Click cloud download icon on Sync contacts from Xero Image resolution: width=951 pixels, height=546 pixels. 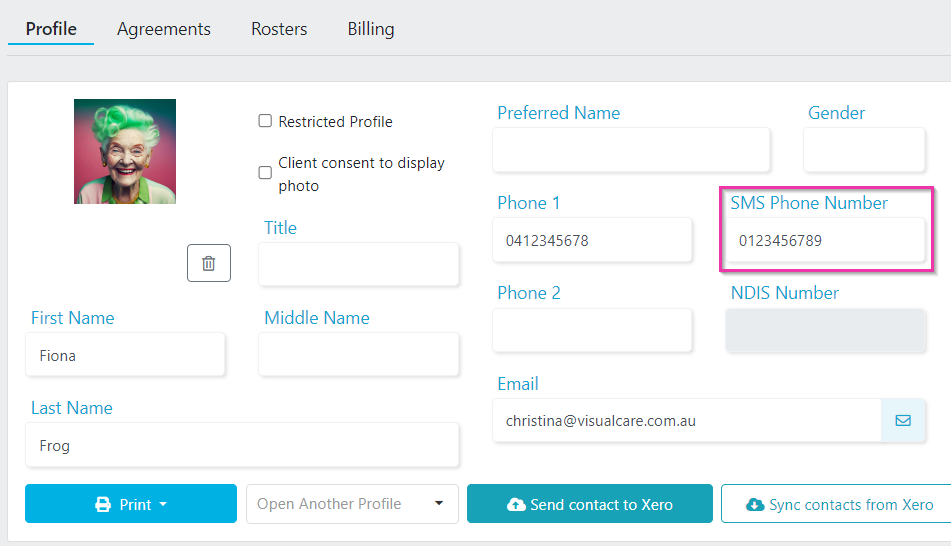click(754, 504)
